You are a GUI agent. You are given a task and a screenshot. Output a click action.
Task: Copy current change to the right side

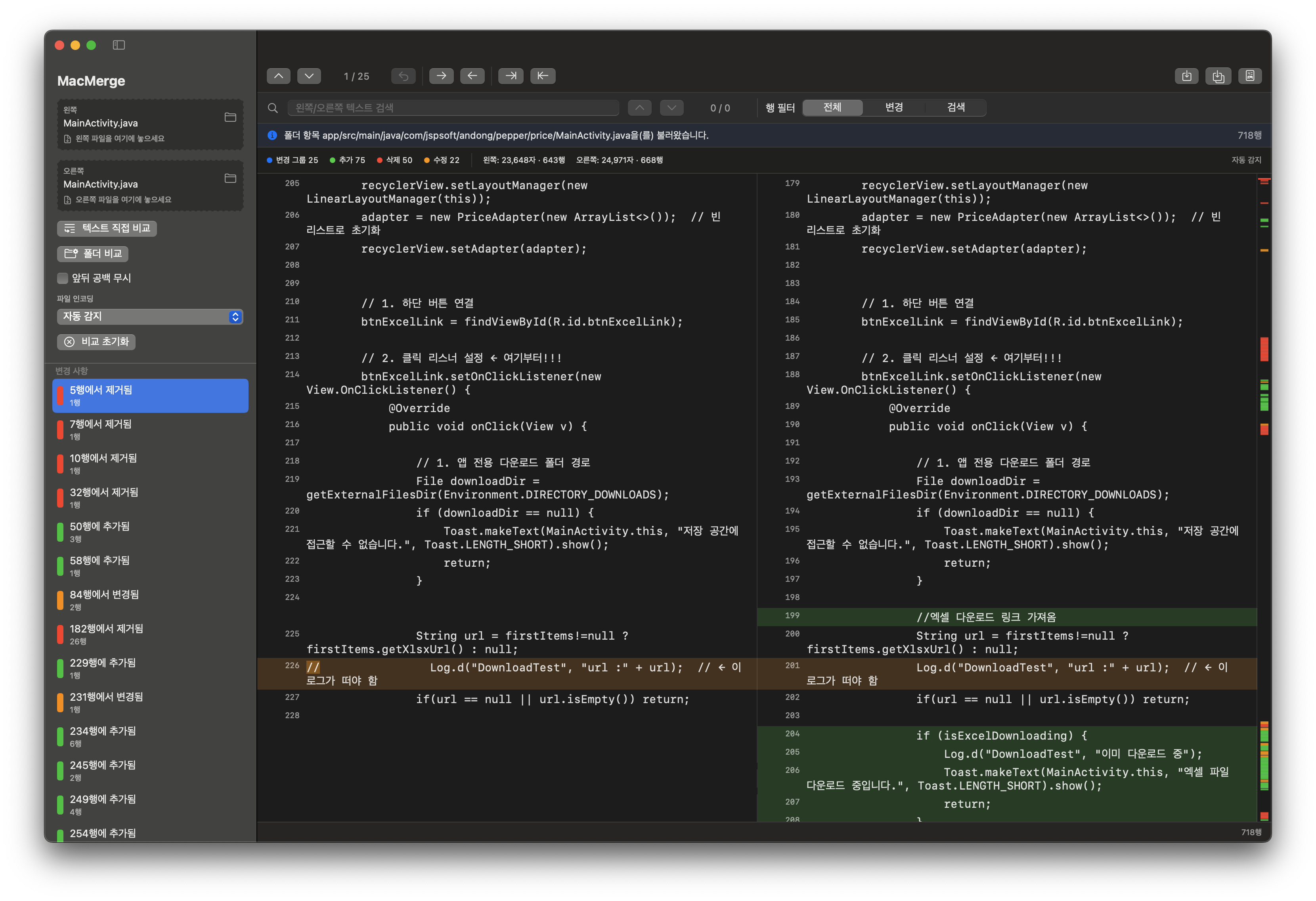441,76
